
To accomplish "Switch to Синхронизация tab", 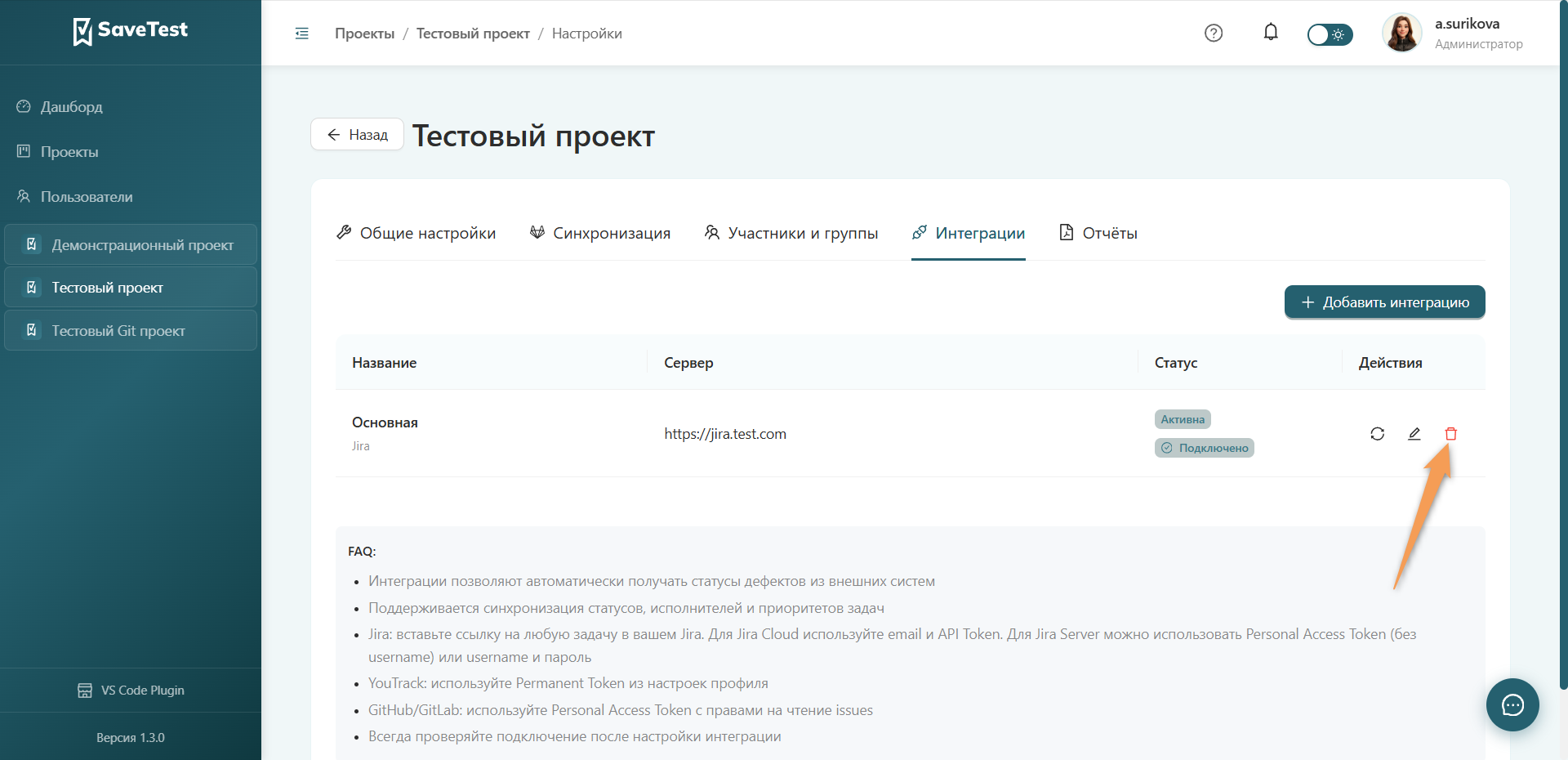I will [x=599, y=233].
